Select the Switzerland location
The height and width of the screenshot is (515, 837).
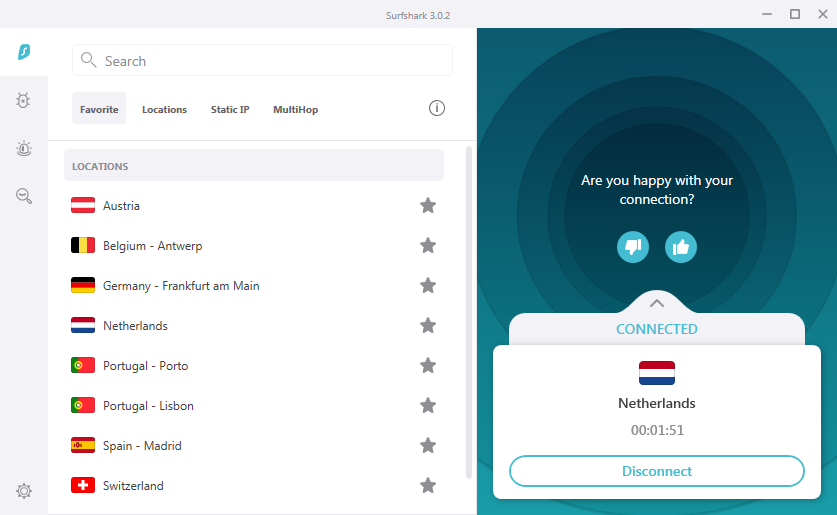[254, 486]
